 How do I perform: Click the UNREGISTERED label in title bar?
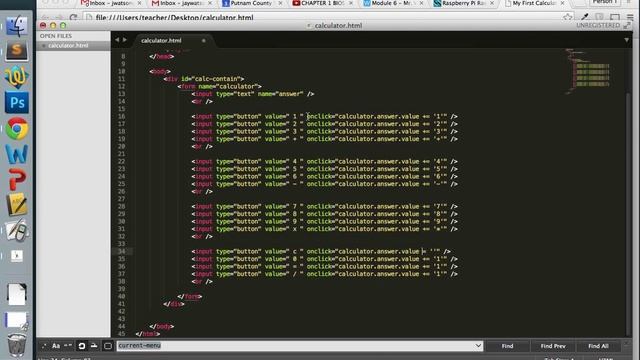coord(598,25)
